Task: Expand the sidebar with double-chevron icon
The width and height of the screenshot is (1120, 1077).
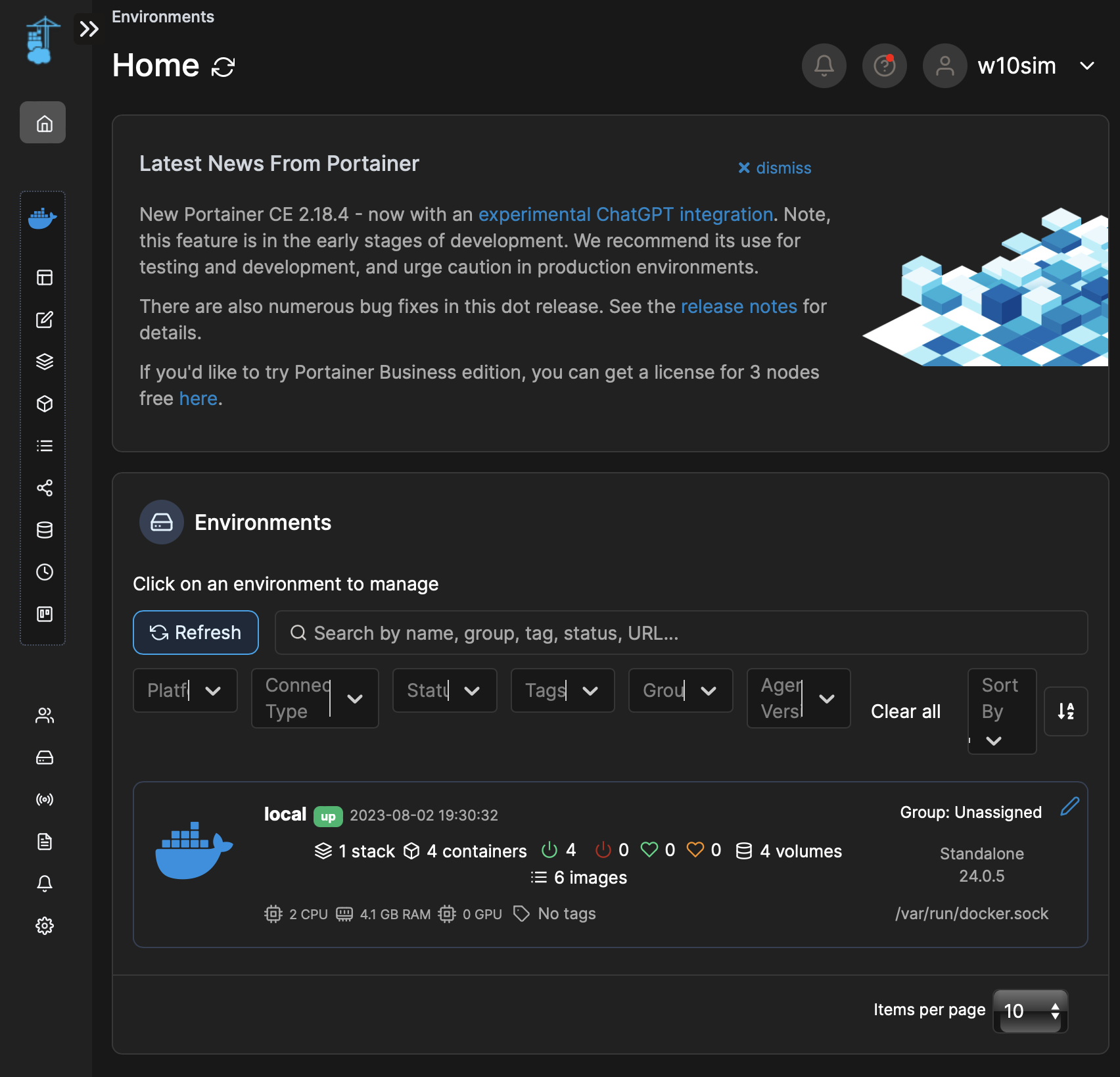Action: 89,29
